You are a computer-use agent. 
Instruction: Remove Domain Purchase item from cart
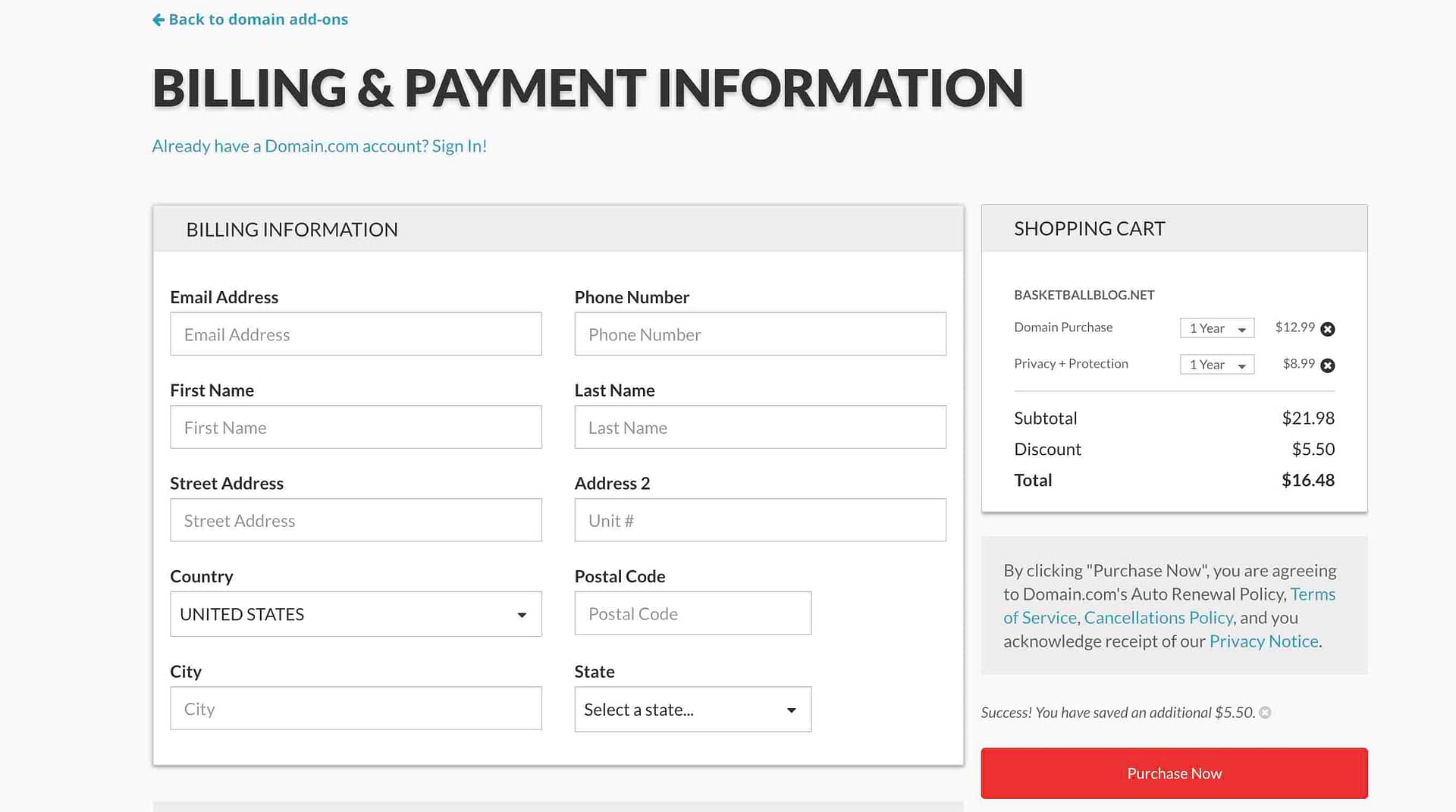1327,329
